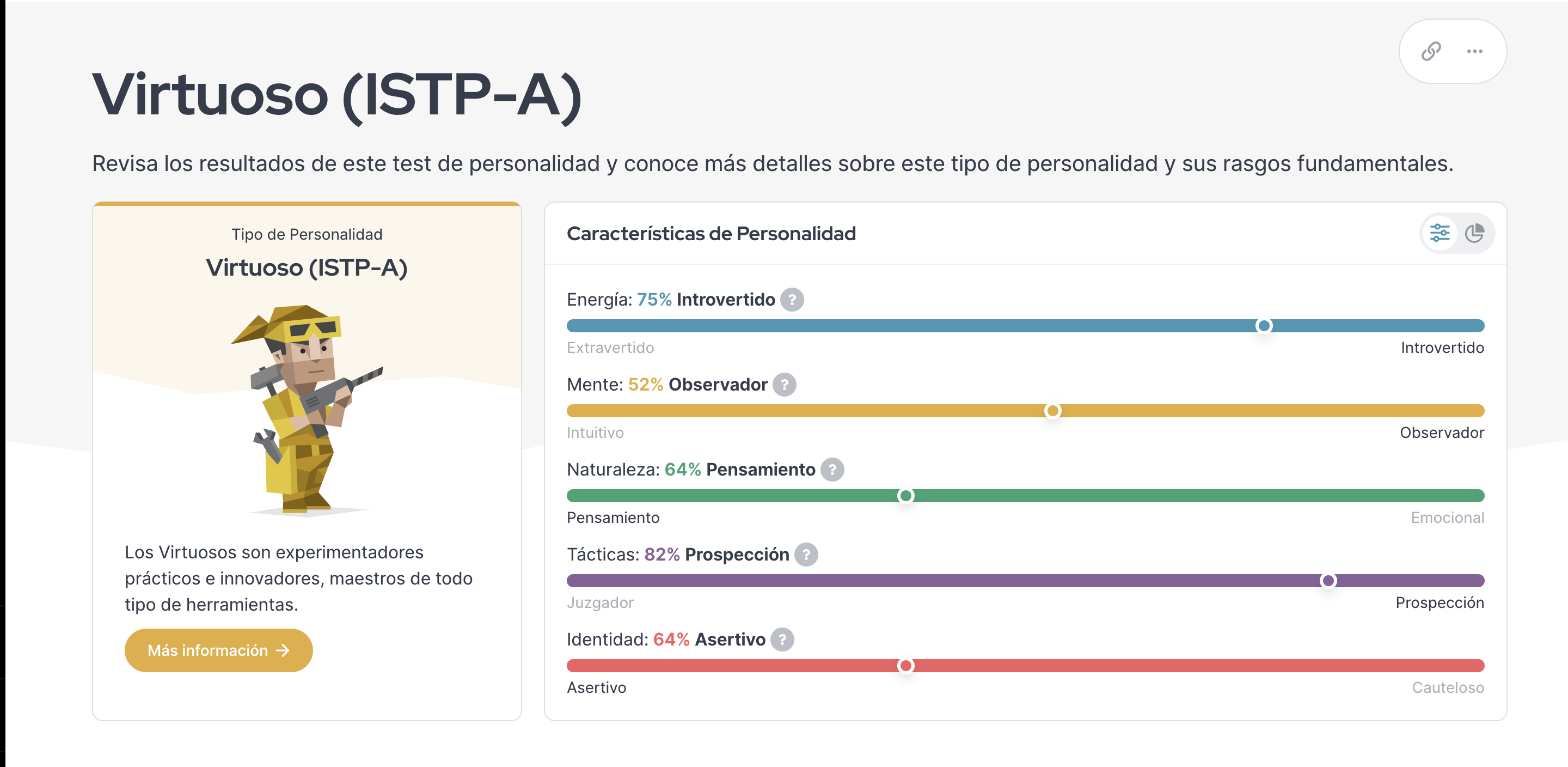Click the Identidad slider handle
Viewport: 1568px width, 767px height.
click(x=906, y=666)
